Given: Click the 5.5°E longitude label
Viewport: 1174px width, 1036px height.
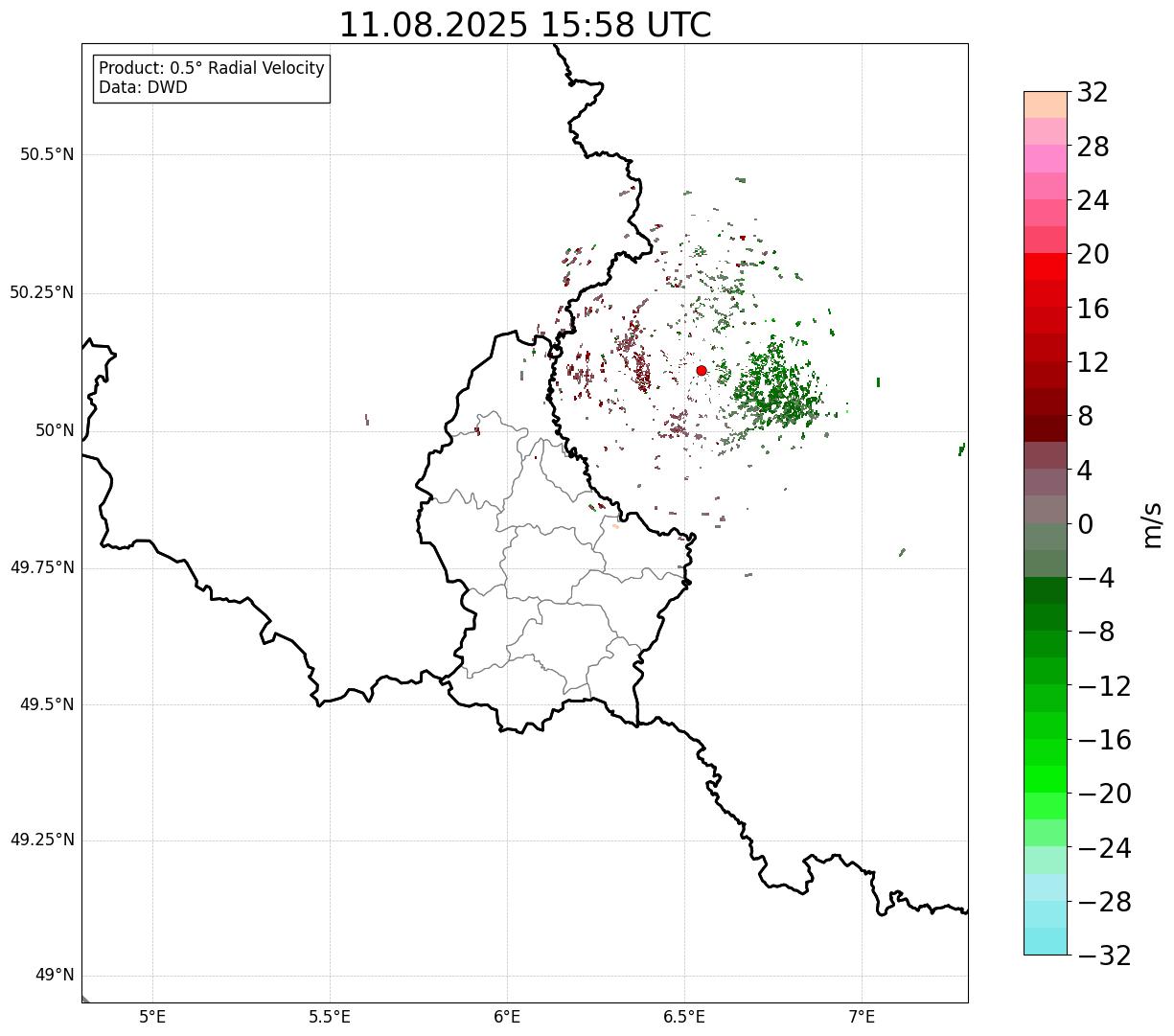Looking at the screenshot, I should pyautogui.click(x=330, y=1017).
